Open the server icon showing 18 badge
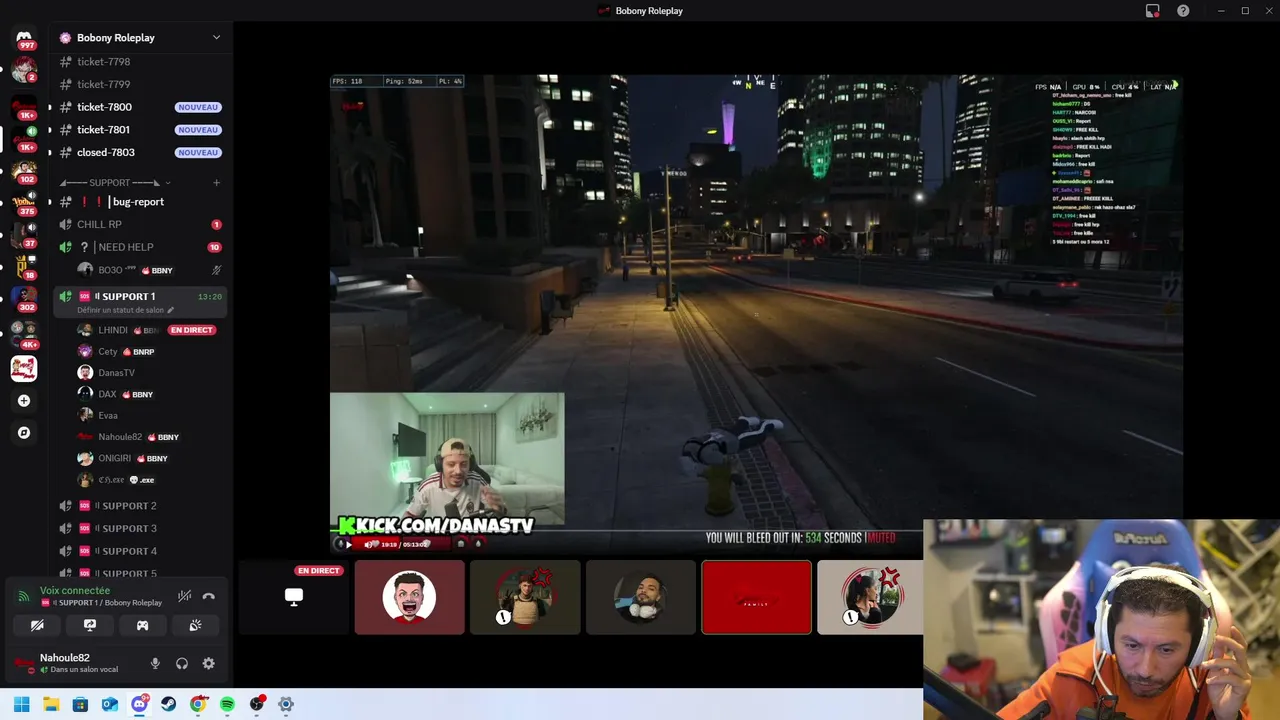 point(24,267)
